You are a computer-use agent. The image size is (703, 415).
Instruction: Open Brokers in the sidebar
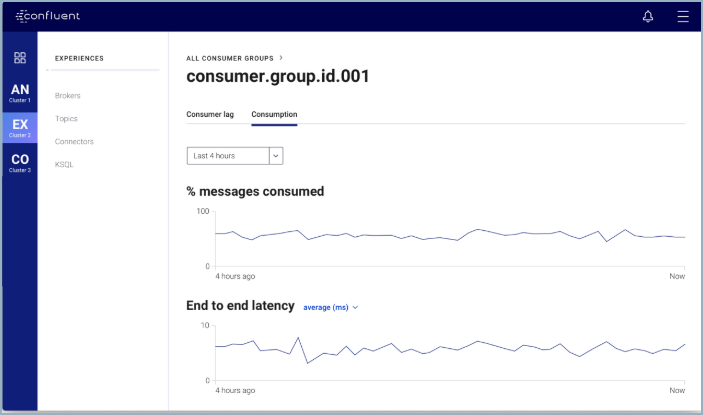68,95
